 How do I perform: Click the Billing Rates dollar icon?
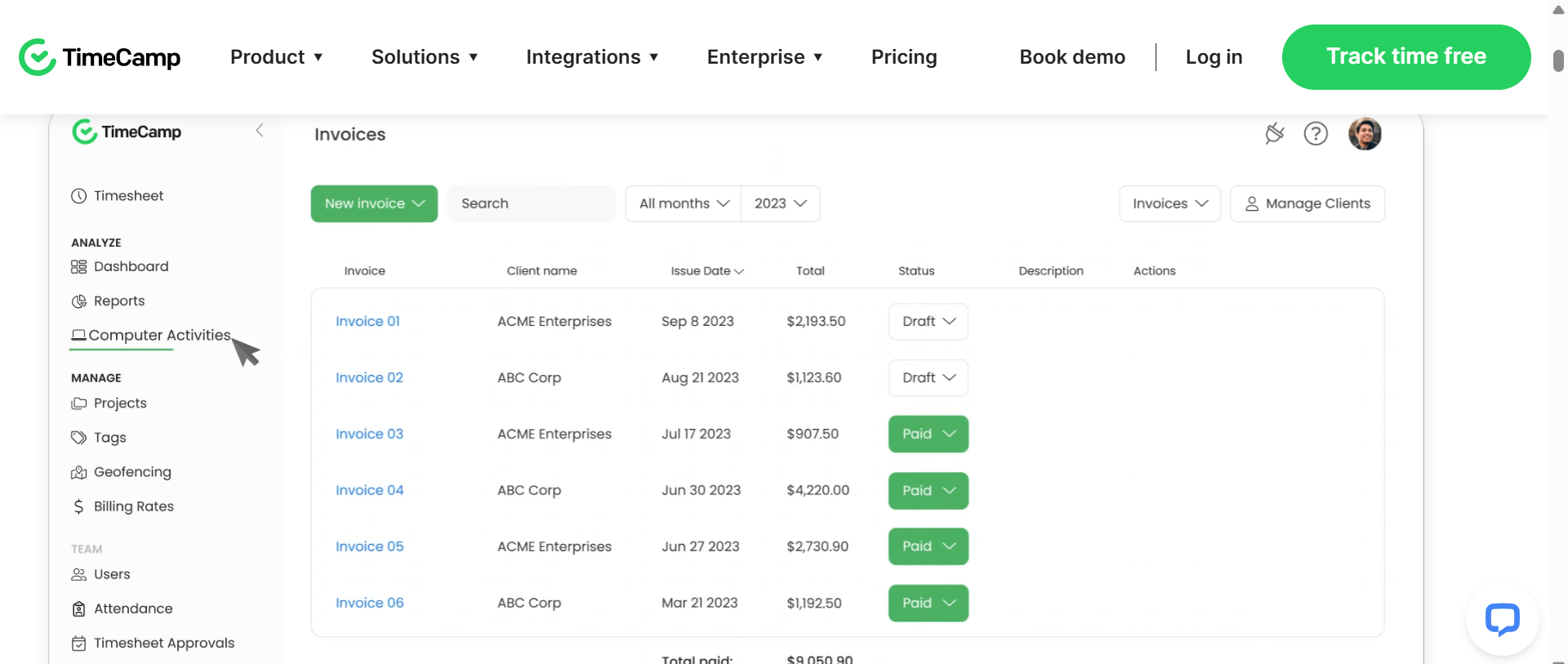[x=78, y=506]
